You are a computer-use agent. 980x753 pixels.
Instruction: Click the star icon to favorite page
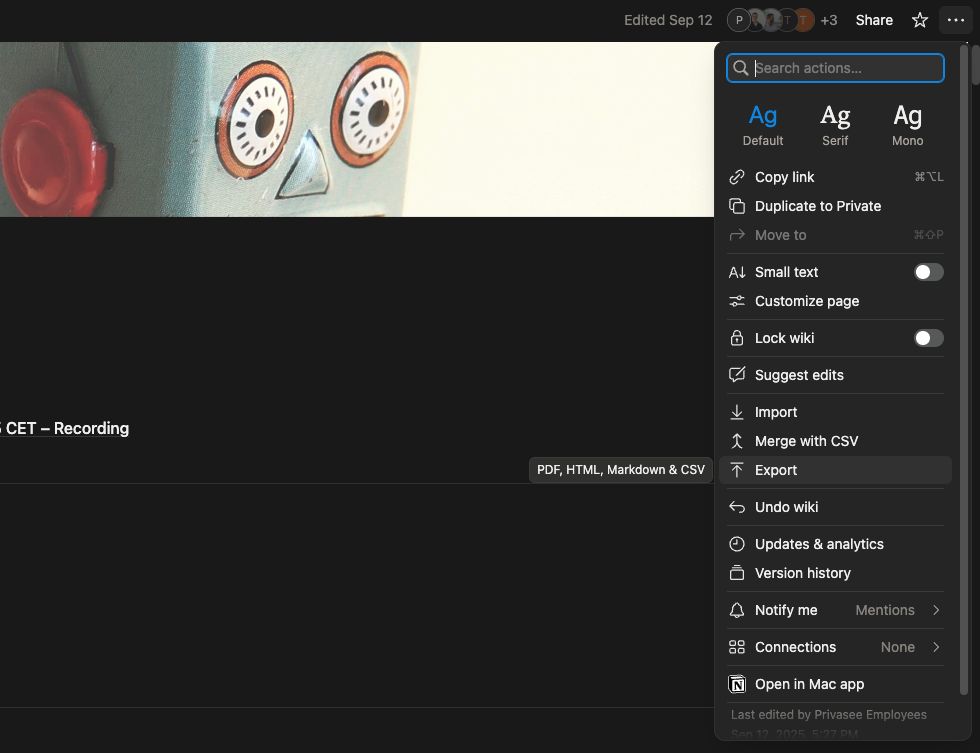(x=919, y=20)
